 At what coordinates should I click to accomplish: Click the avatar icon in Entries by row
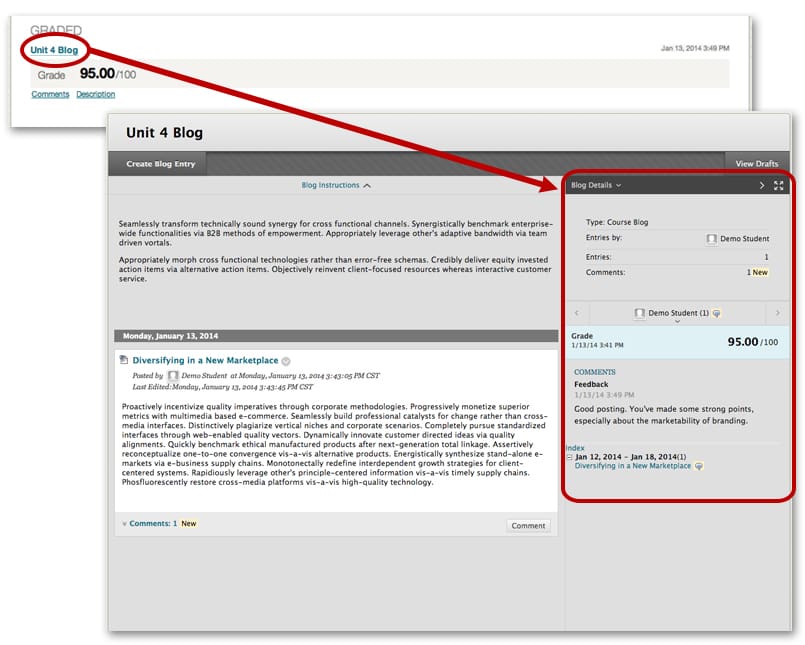click(711, 239)
